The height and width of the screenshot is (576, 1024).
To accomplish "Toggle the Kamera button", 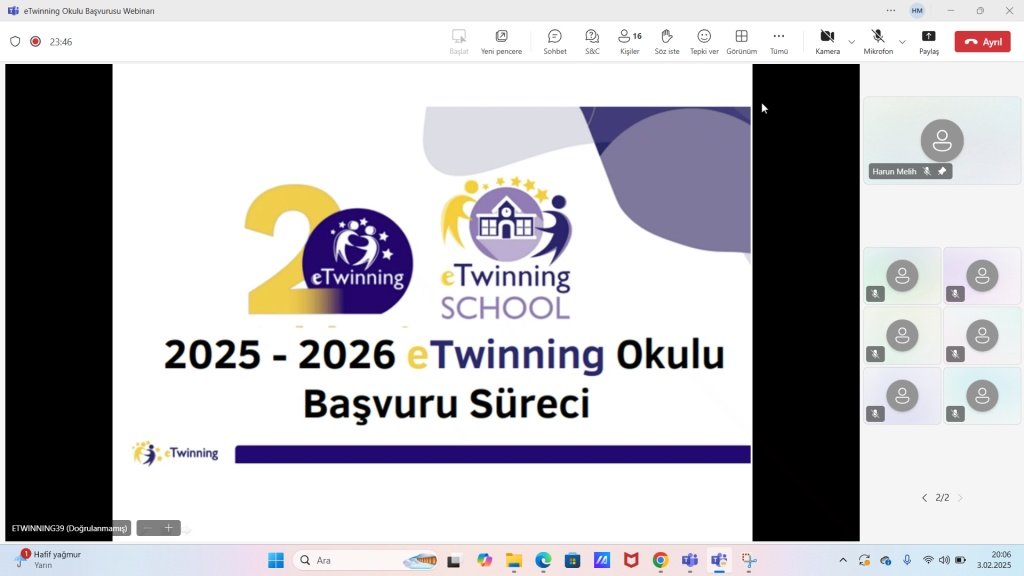I will [827, 42].
